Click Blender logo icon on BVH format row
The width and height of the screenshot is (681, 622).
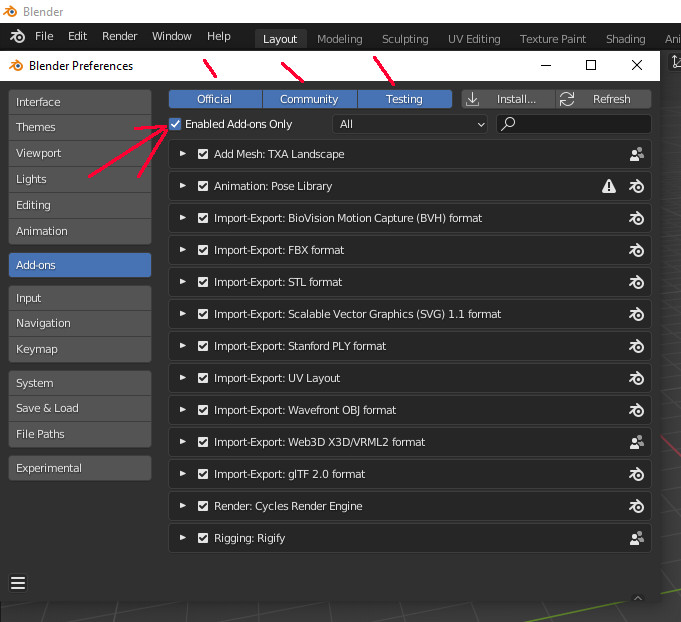pos(637,218)
